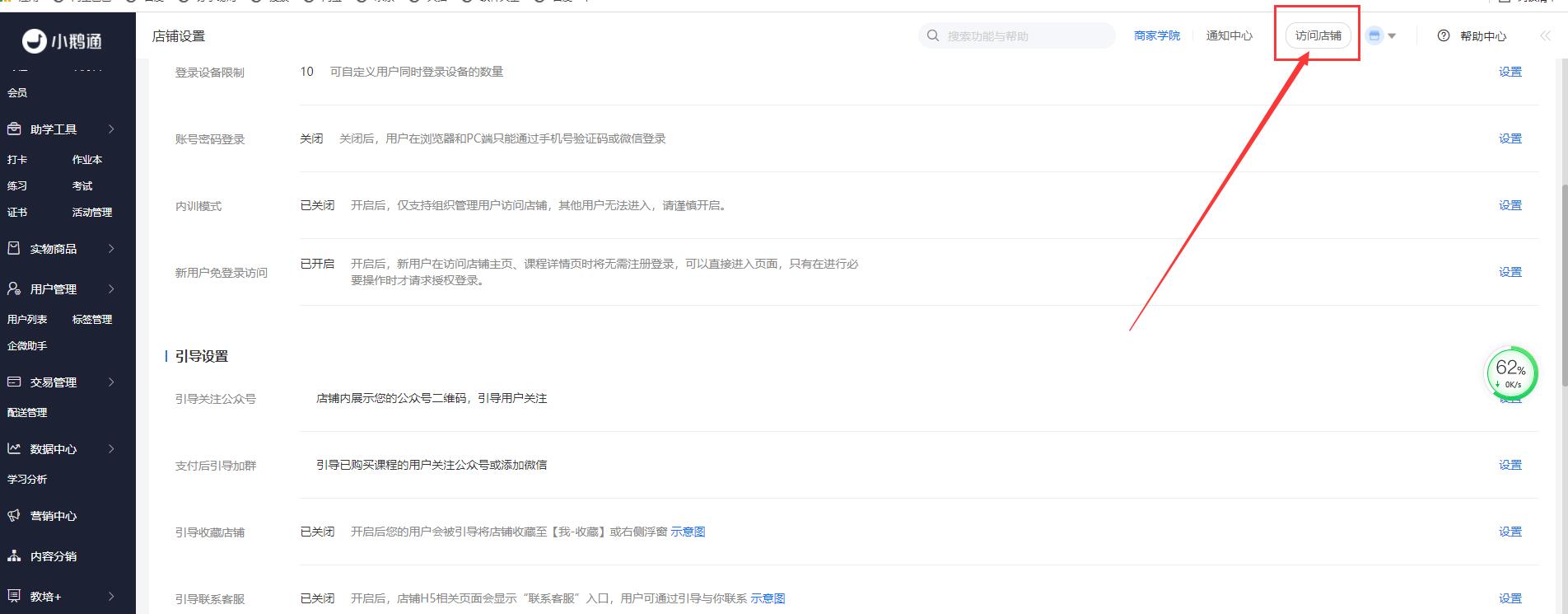Open 用户列表 in the sidebar
1568x614 pixels.
click(27, 319)
